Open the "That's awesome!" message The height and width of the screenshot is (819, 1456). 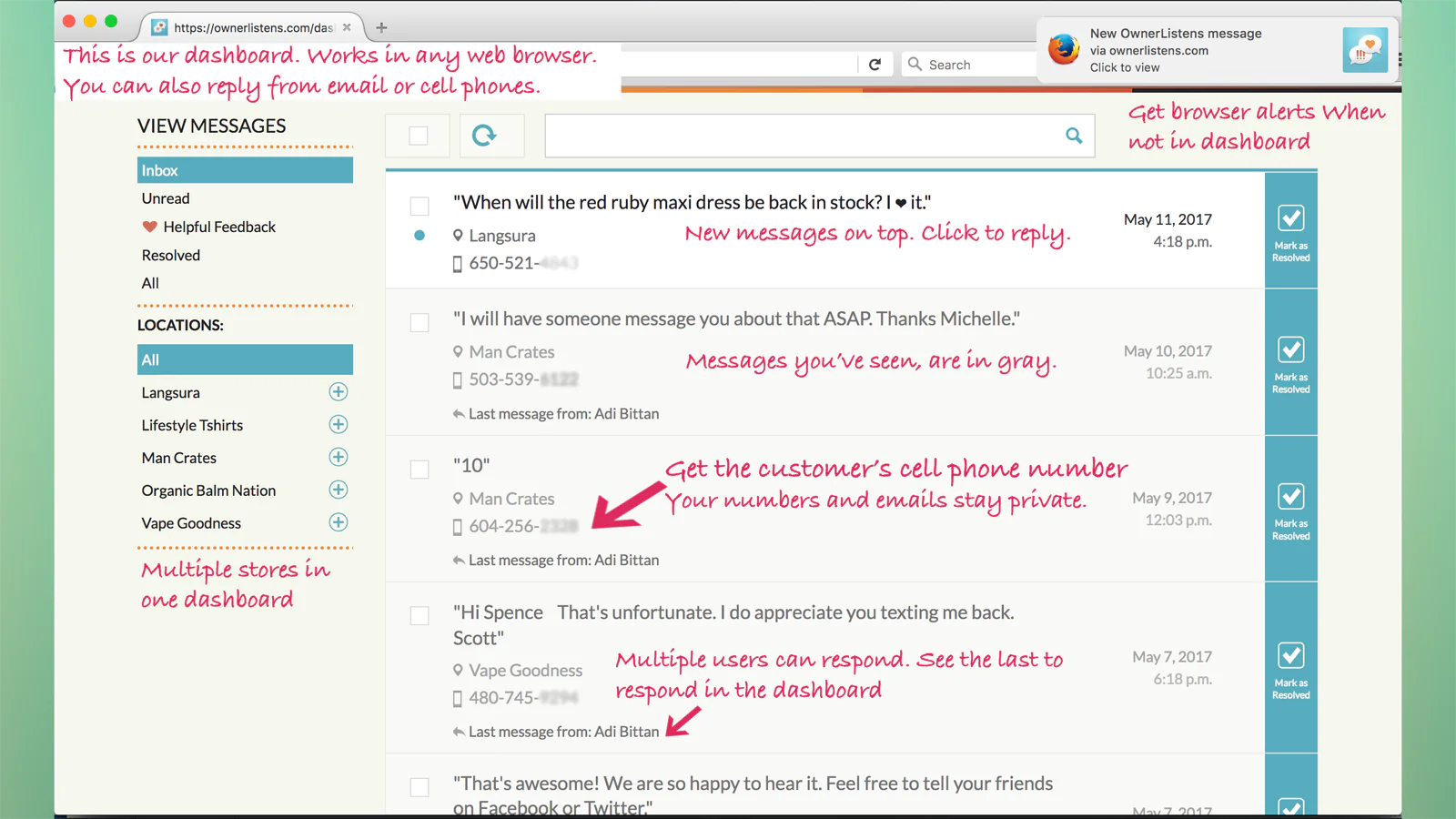coord(753,794)
